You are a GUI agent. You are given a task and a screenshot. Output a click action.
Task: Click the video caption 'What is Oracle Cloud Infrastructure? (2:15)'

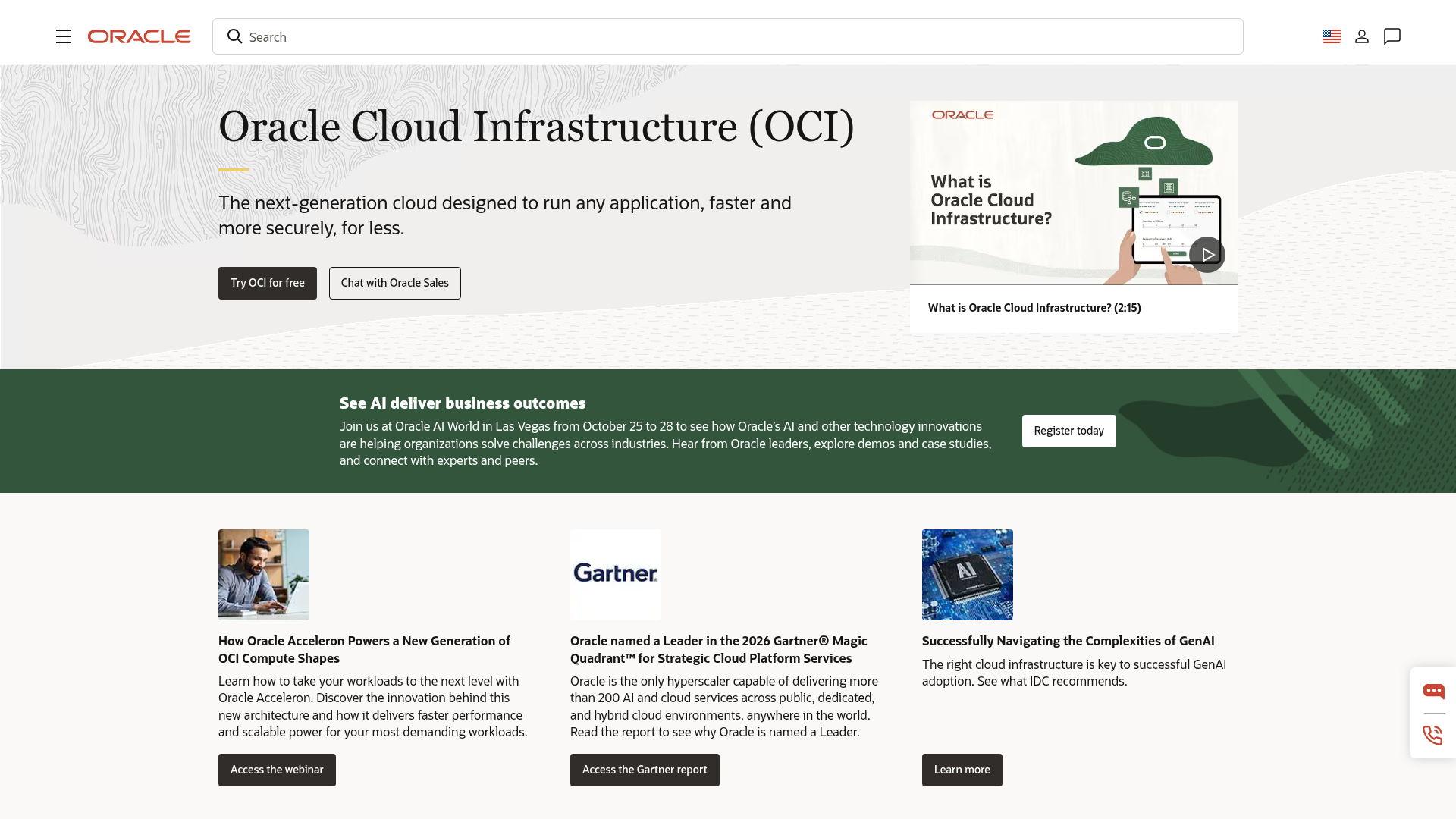pos(1034,308)
